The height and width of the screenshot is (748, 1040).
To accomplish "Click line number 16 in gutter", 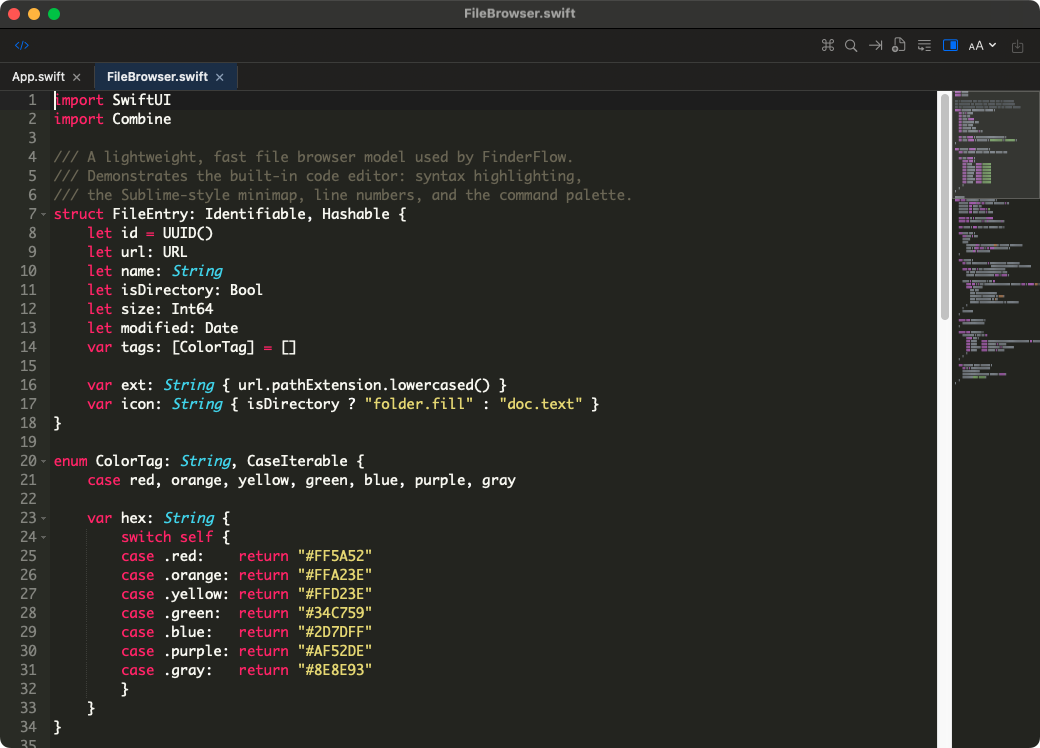I will pyautogui.click(x=29, y=385).
